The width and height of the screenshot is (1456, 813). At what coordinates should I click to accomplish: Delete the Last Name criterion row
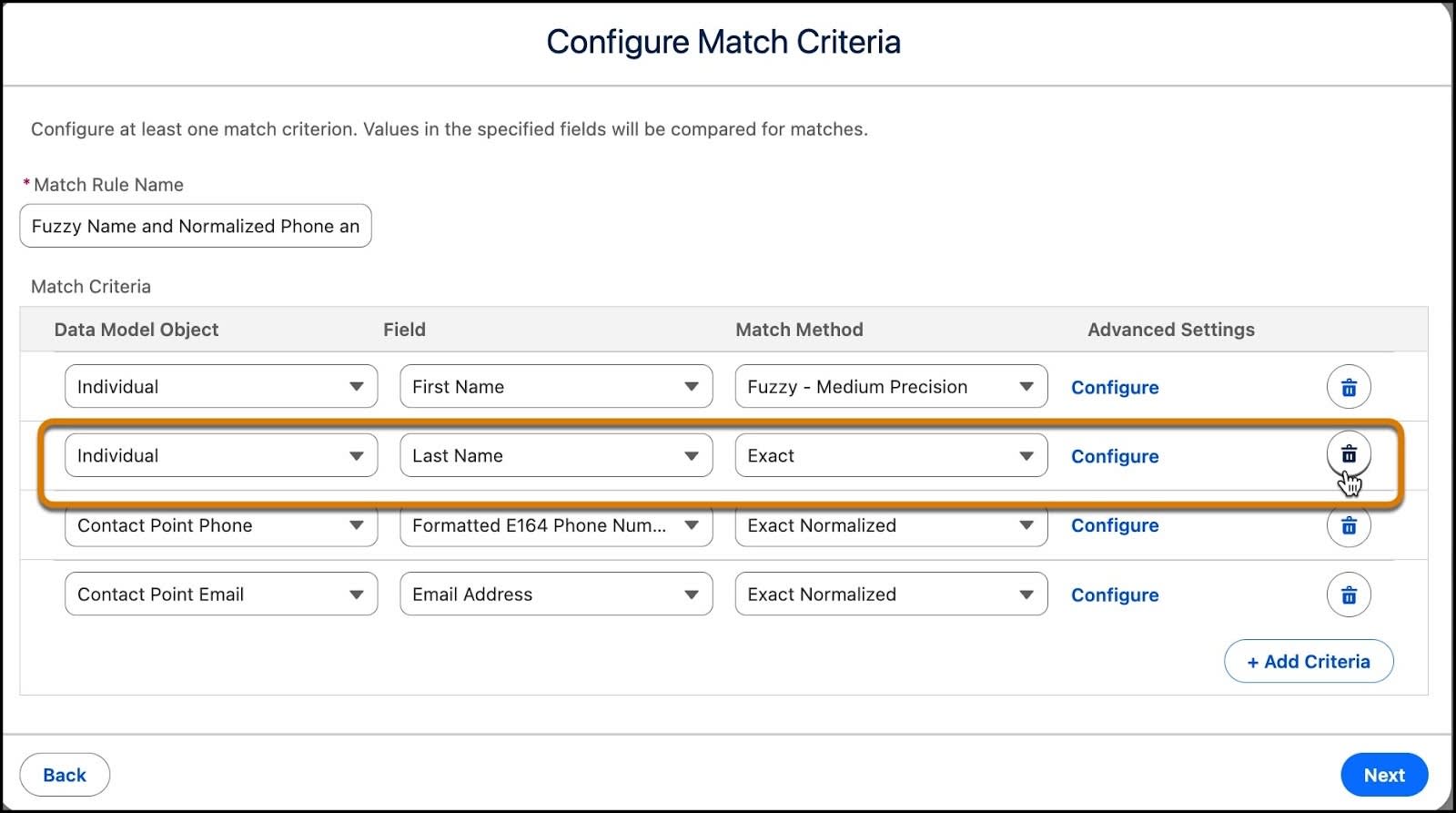[x=1349, y=454]
